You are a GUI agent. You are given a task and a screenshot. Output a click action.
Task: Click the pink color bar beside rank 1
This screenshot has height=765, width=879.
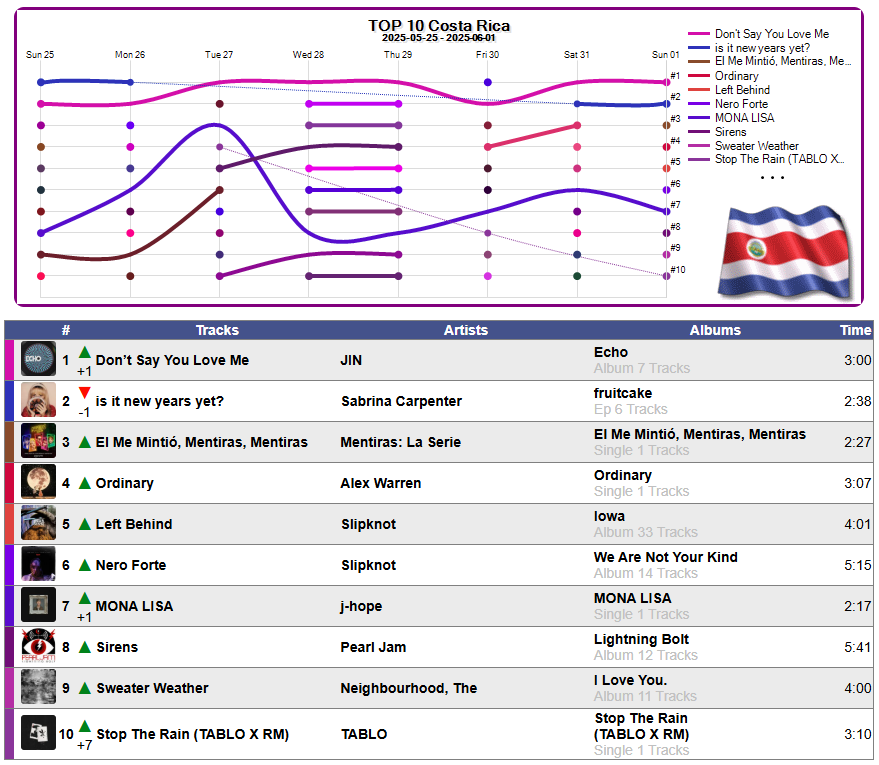9,360
